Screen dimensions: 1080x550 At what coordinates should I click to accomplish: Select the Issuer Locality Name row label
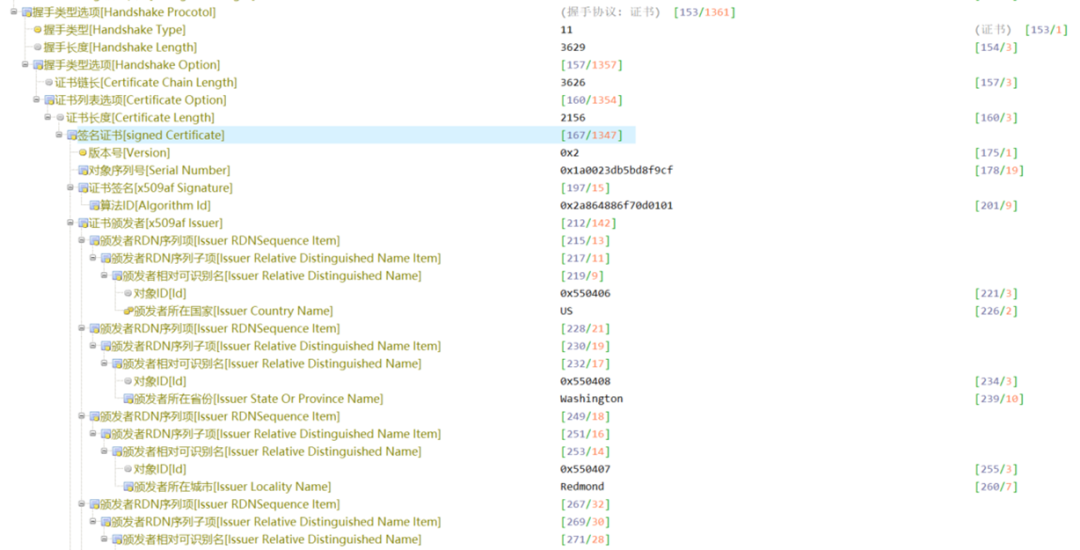232,487
